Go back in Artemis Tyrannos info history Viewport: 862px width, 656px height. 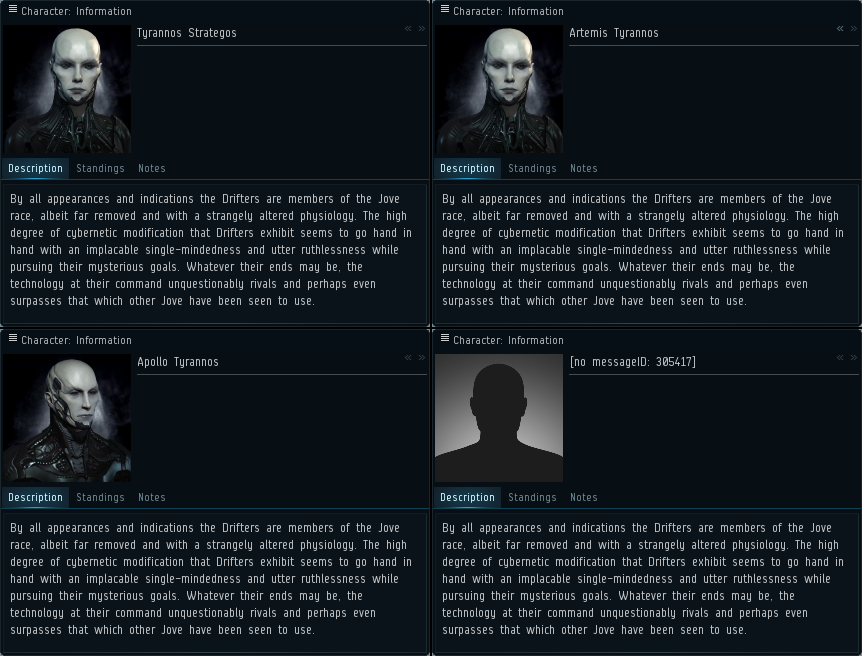pyautogui.click(x=840, y=29)
